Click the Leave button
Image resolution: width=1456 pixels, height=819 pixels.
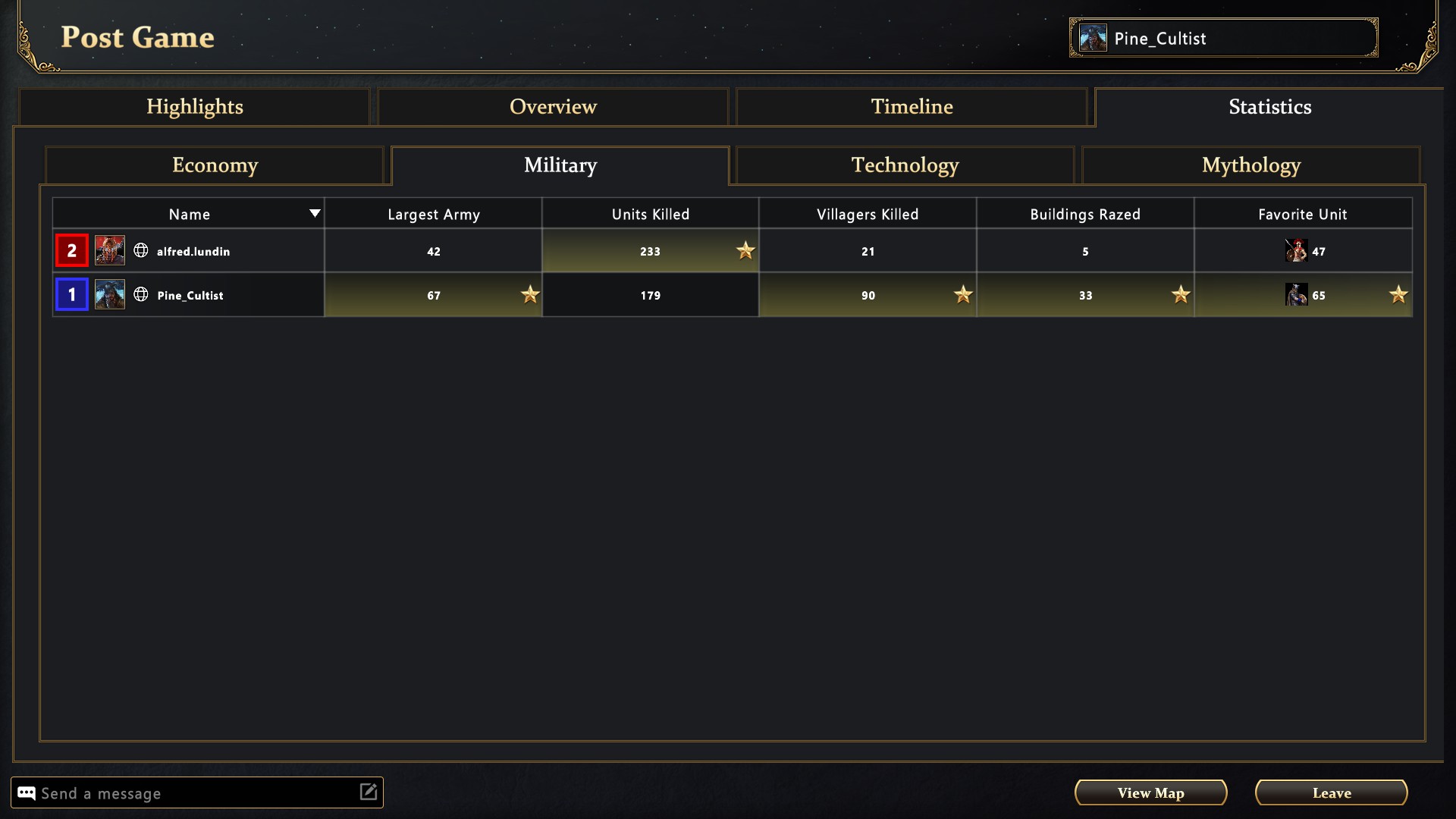click(1331, 793)
